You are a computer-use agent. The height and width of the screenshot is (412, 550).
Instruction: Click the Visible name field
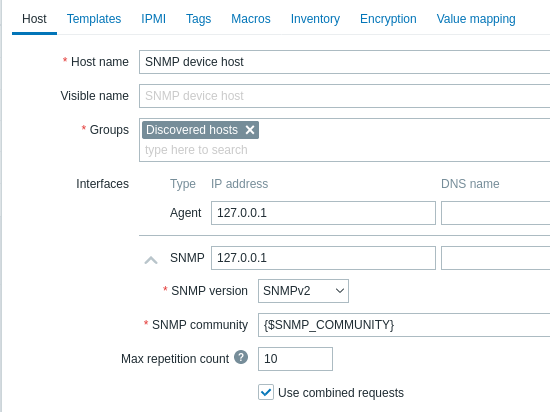344,96
